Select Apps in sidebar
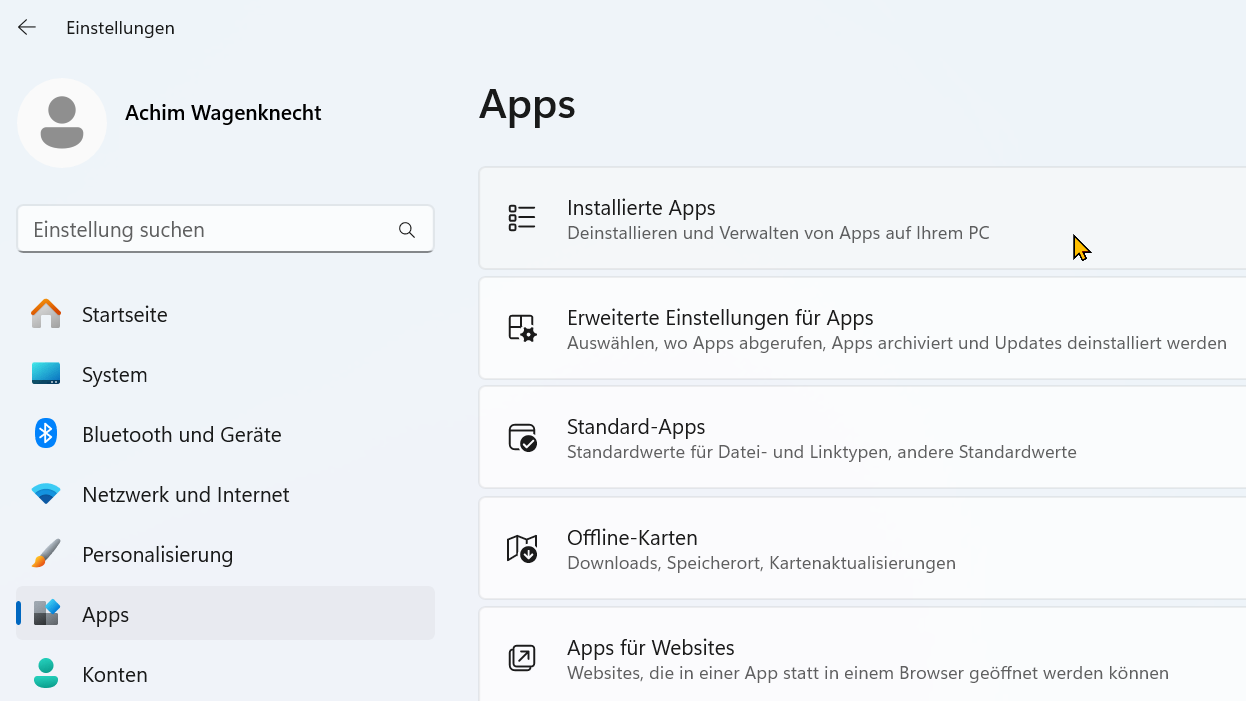 tap(225, 613)
